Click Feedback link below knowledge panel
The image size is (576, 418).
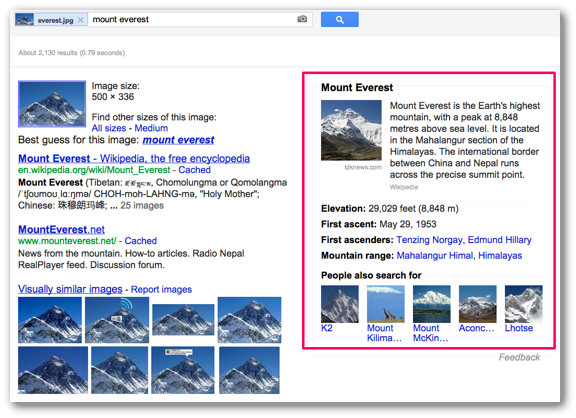point(519,357)
